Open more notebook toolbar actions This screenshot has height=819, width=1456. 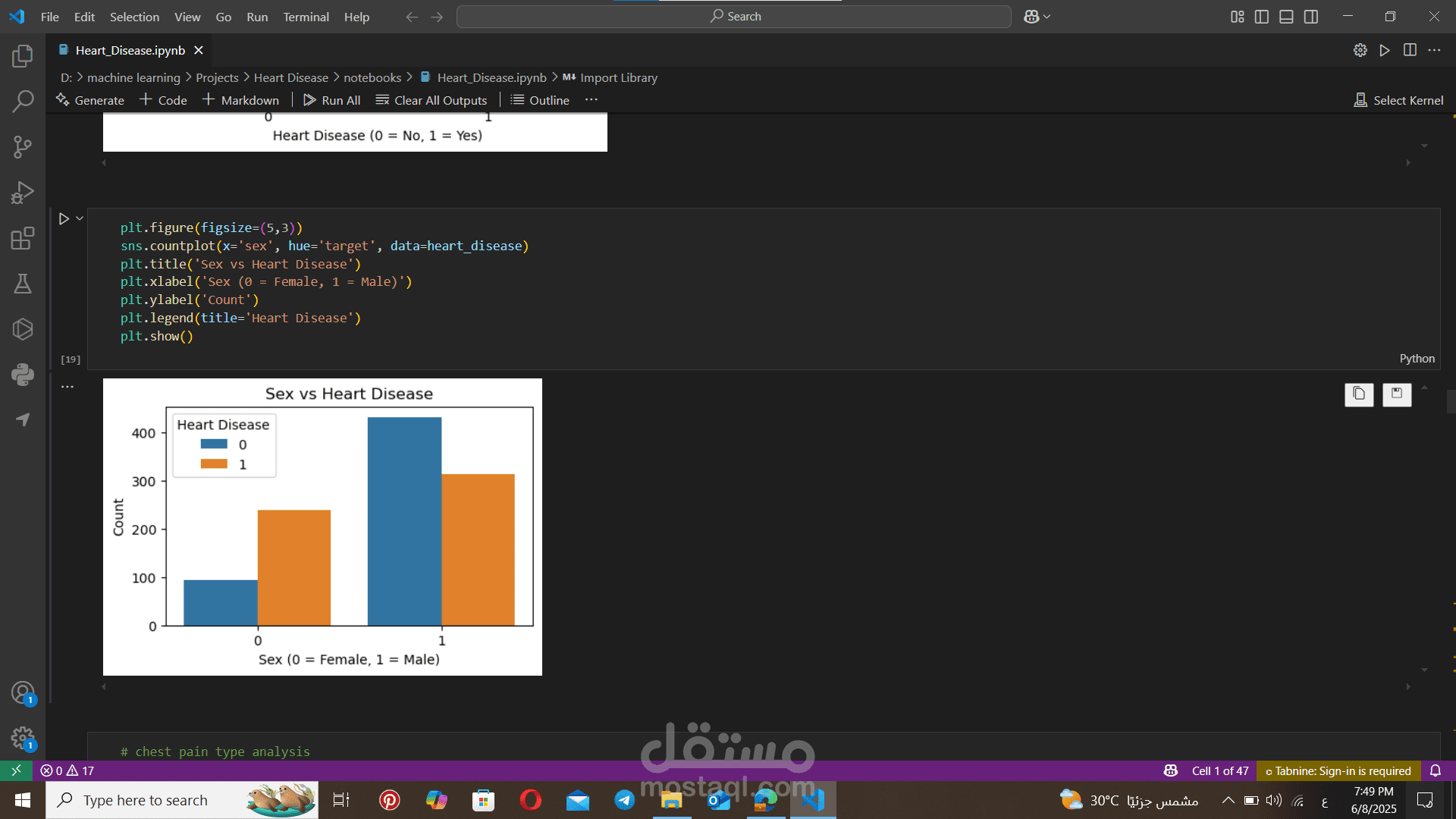click(591, 100)
